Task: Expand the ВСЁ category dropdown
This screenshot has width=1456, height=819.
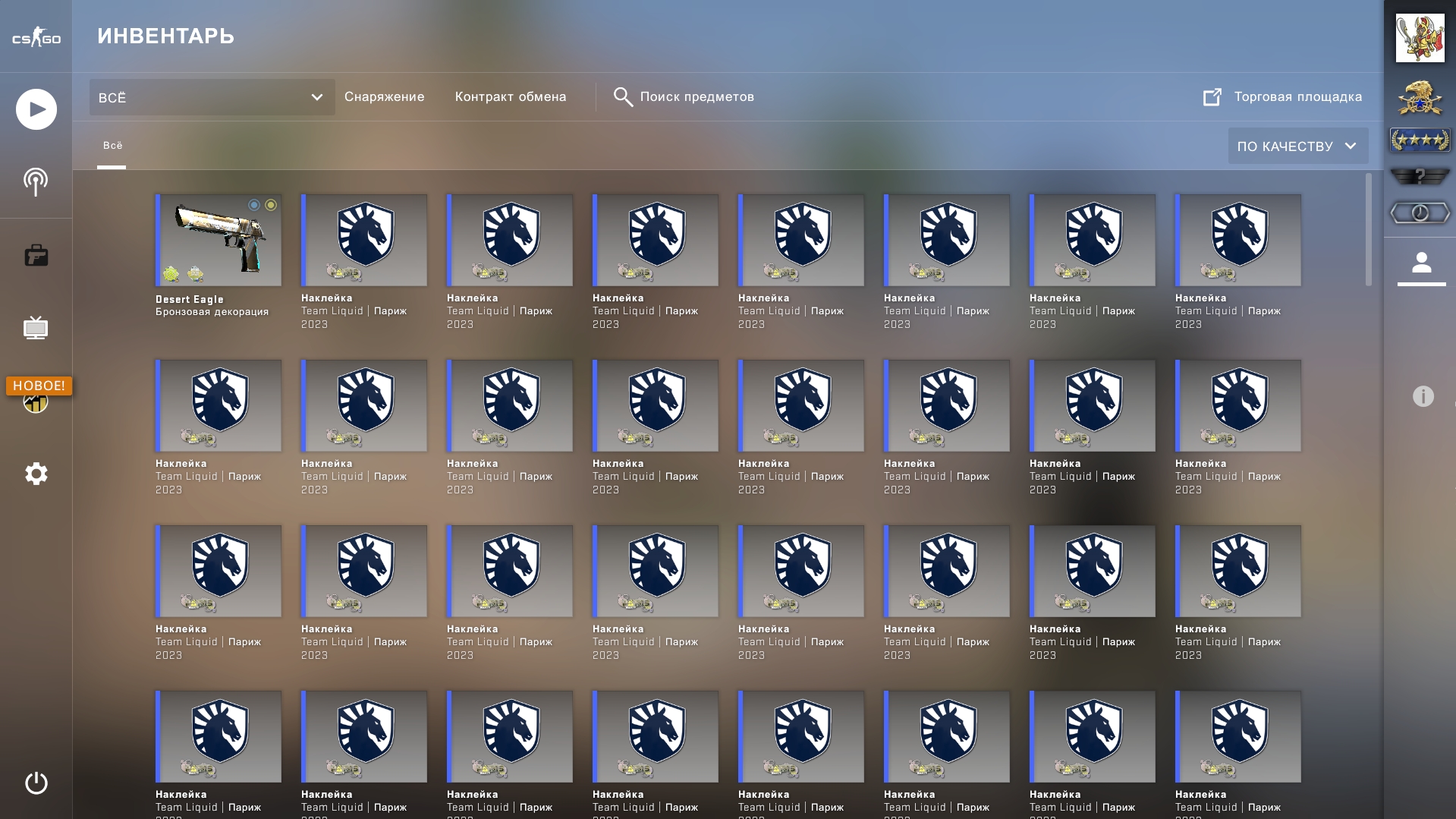Action: point(212,97)
